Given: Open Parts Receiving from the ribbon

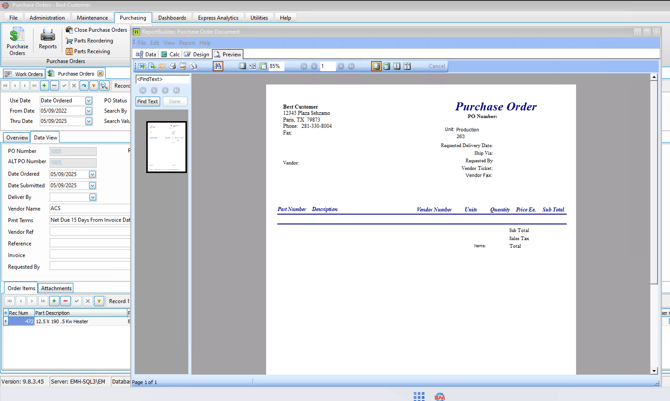Looking at the screenshot, I should click(x=88, y=51).
